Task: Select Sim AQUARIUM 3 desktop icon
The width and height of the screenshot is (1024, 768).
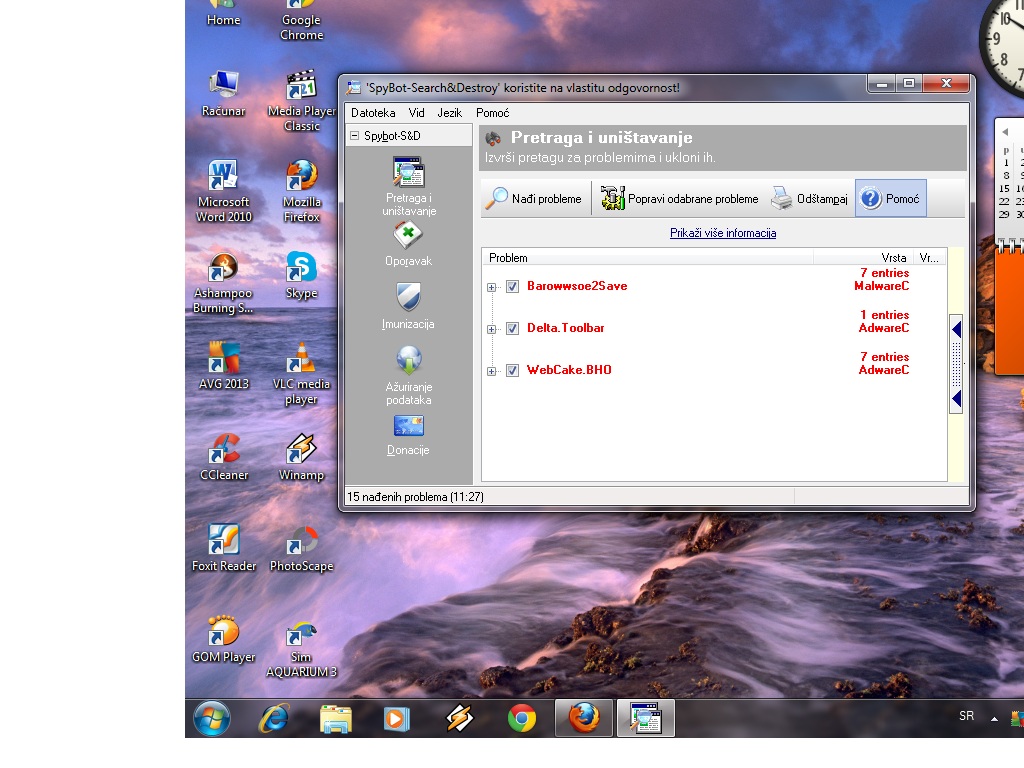Action: pyautogui.click(x=301, y=650)
